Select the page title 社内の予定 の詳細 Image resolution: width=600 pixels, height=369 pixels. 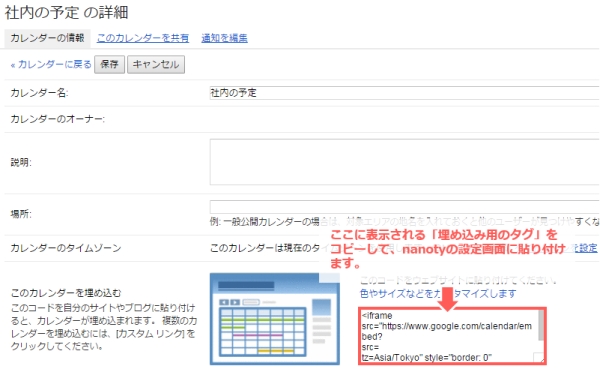(x=67, y=13)
